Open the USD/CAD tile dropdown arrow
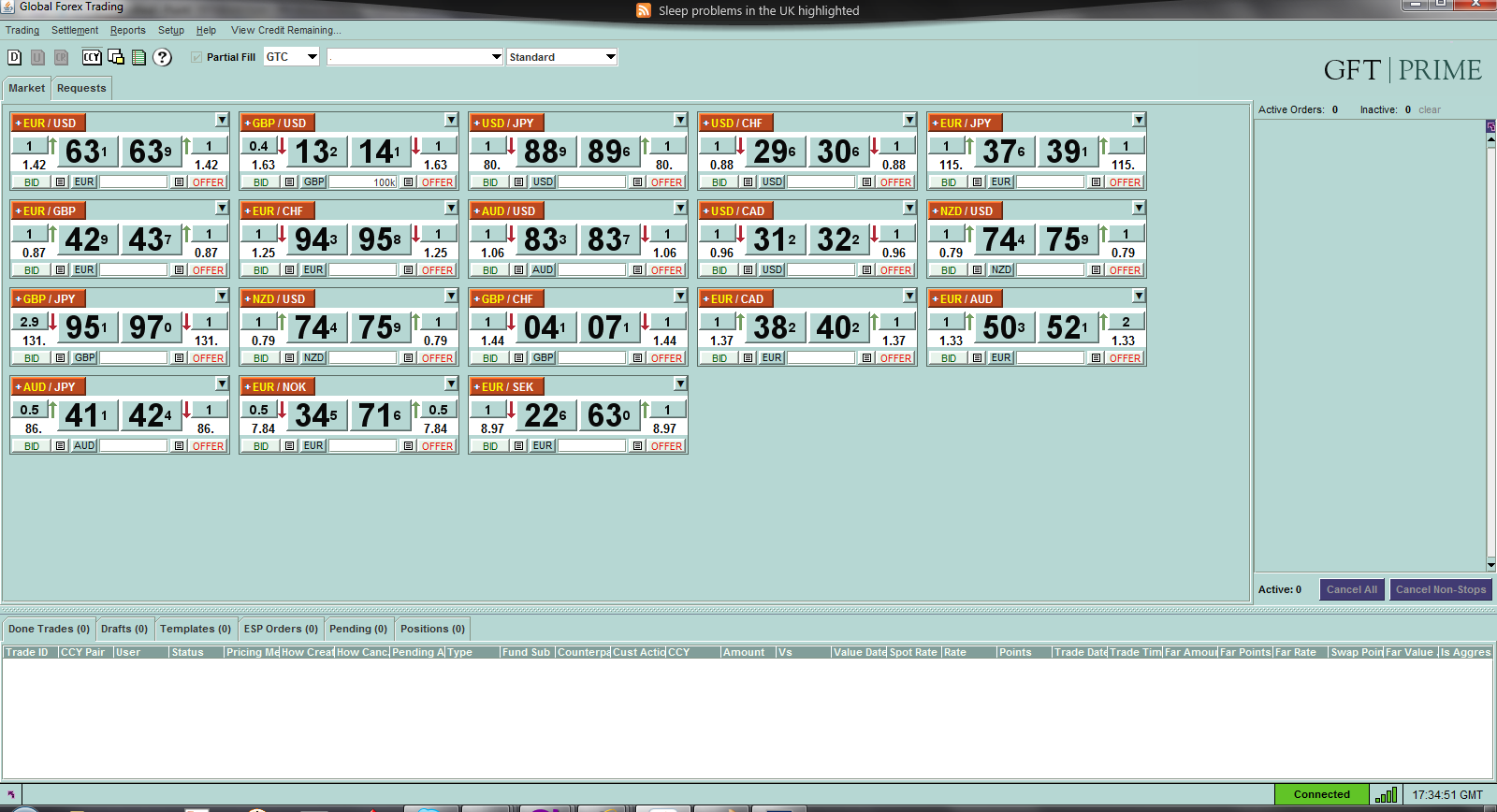This screenshot has height=812, width=1497. click(x=909, y=208)
